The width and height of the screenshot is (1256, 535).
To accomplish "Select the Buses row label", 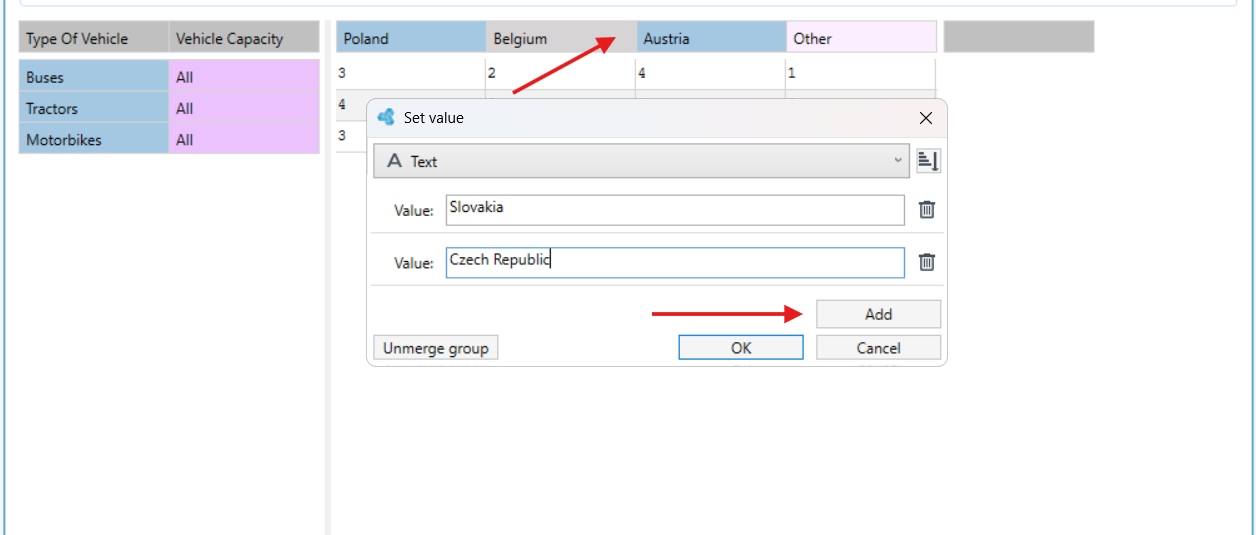I will tap(94, 77).
